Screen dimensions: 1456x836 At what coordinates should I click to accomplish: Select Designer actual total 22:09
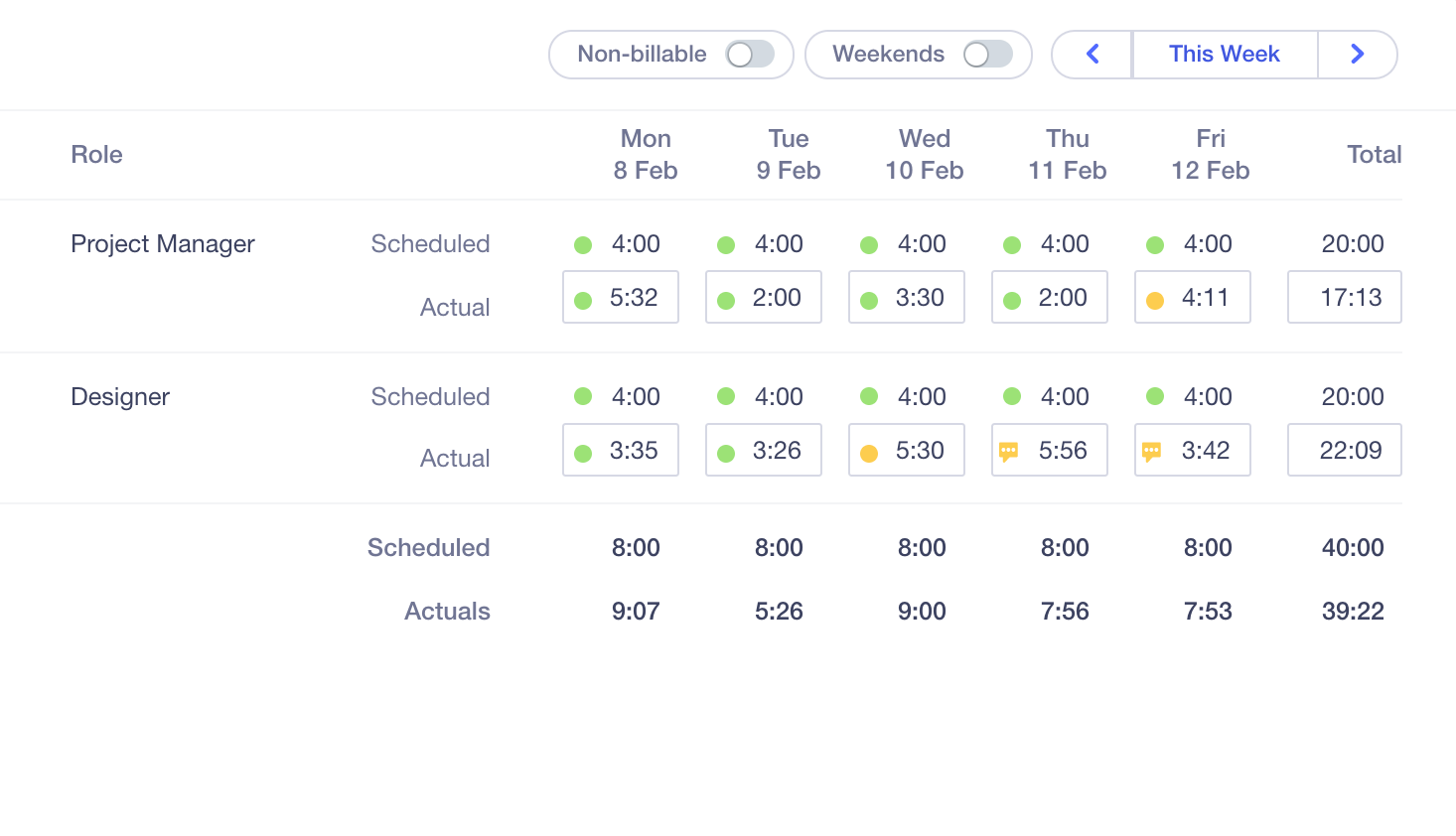(x=1350, y=451)
